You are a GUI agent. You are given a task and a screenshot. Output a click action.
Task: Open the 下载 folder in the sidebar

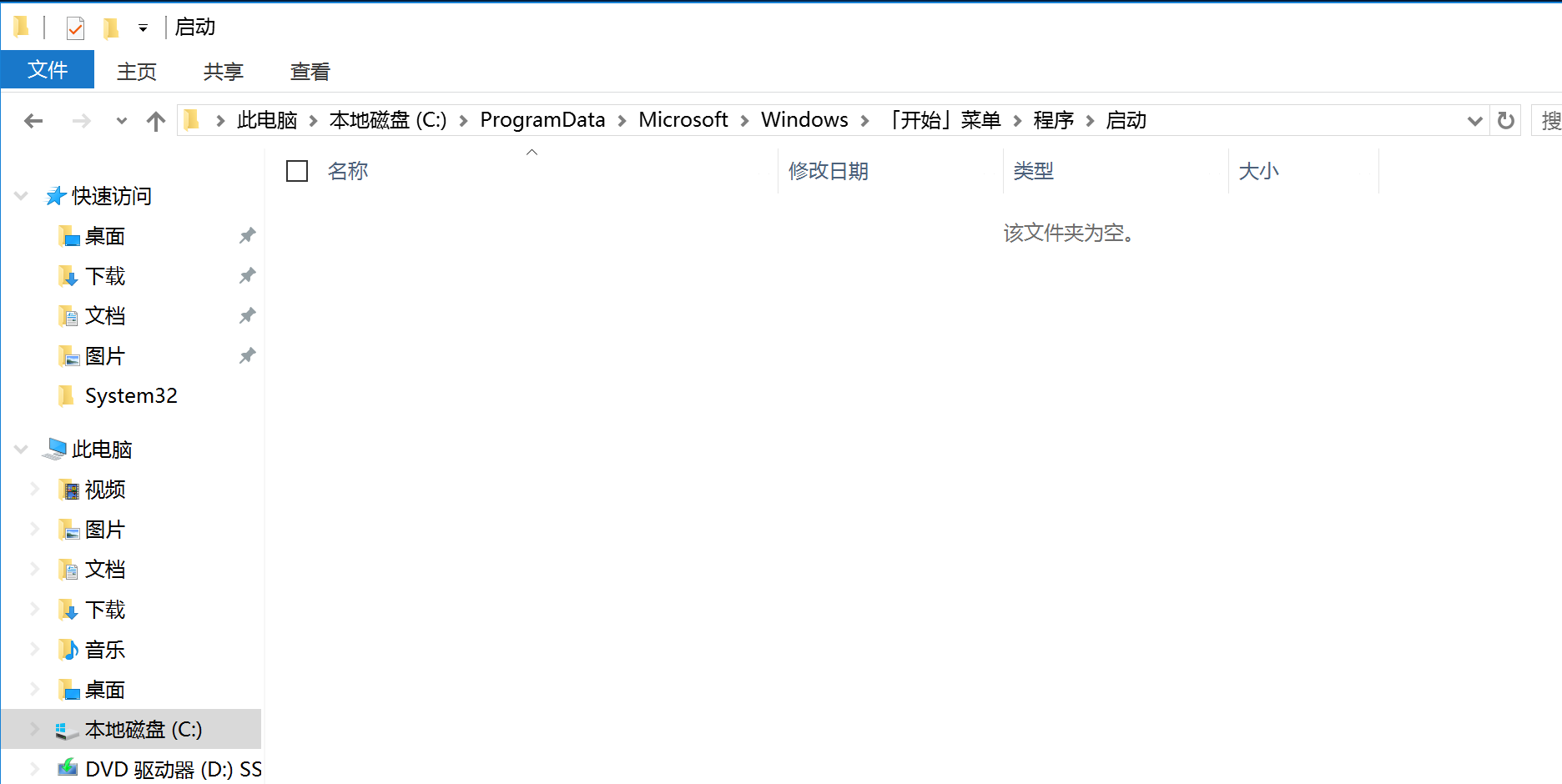(x=105, y=275)
